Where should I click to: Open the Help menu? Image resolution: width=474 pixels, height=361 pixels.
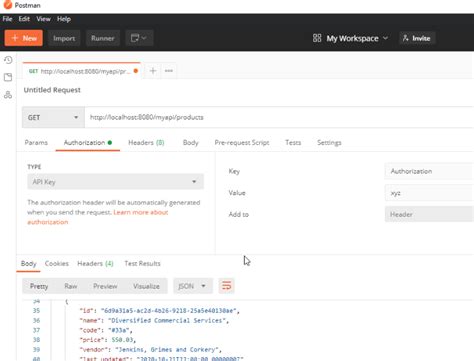[x=64, y=19]
